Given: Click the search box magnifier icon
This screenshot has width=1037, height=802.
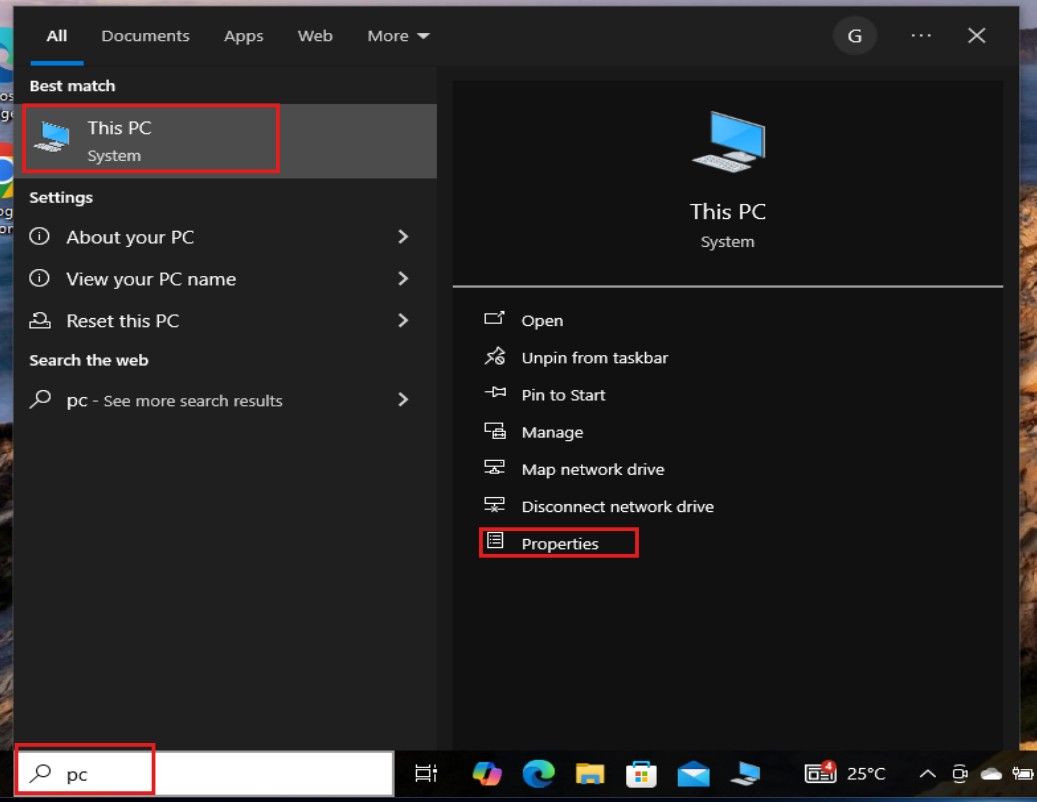Looking at the screenshot, I should coord(40,772).
